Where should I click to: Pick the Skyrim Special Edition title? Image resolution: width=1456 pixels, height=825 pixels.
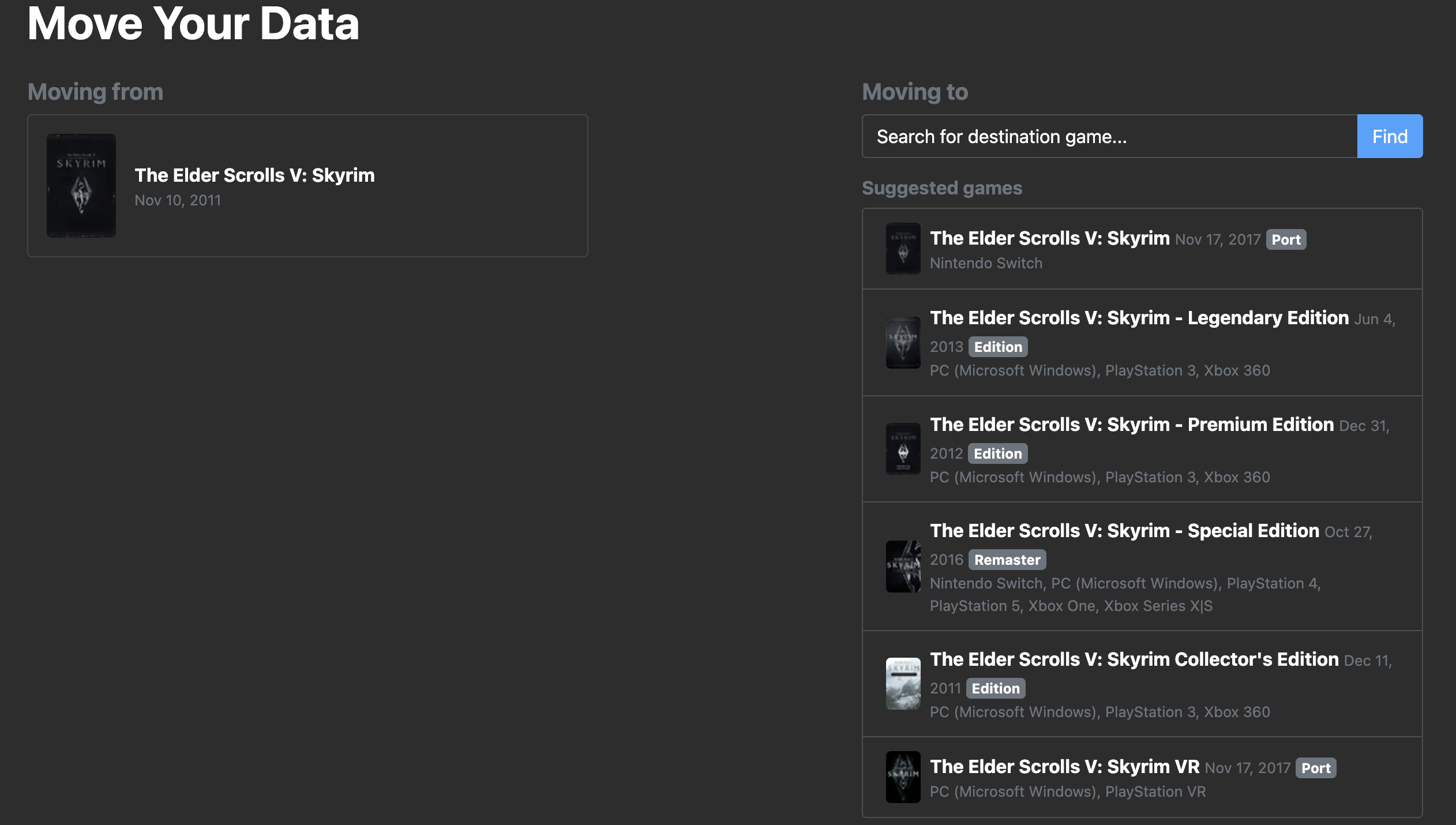click(x=1124, y=531)
